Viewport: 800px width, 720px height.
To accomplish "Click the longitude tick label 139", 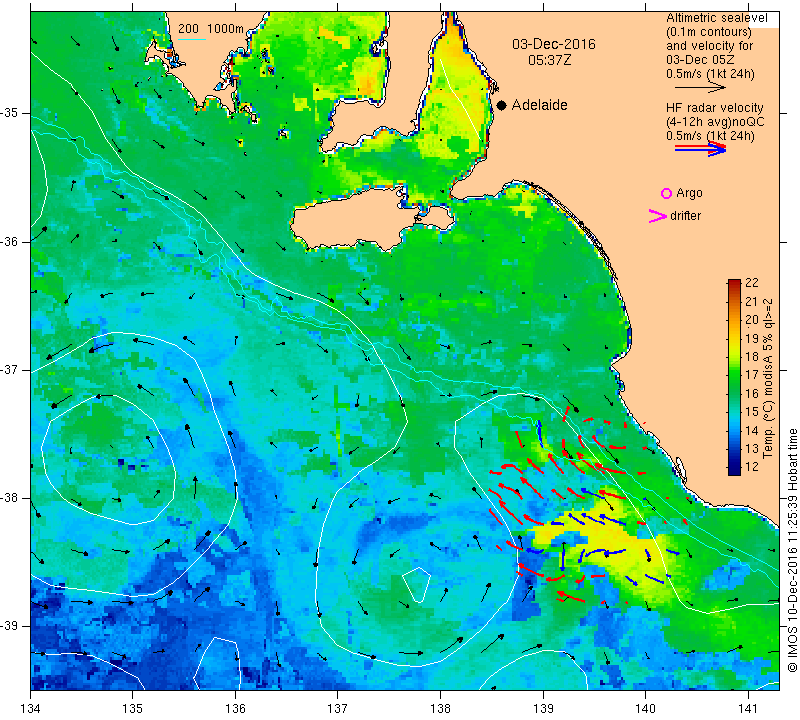I will coord(543,709).
